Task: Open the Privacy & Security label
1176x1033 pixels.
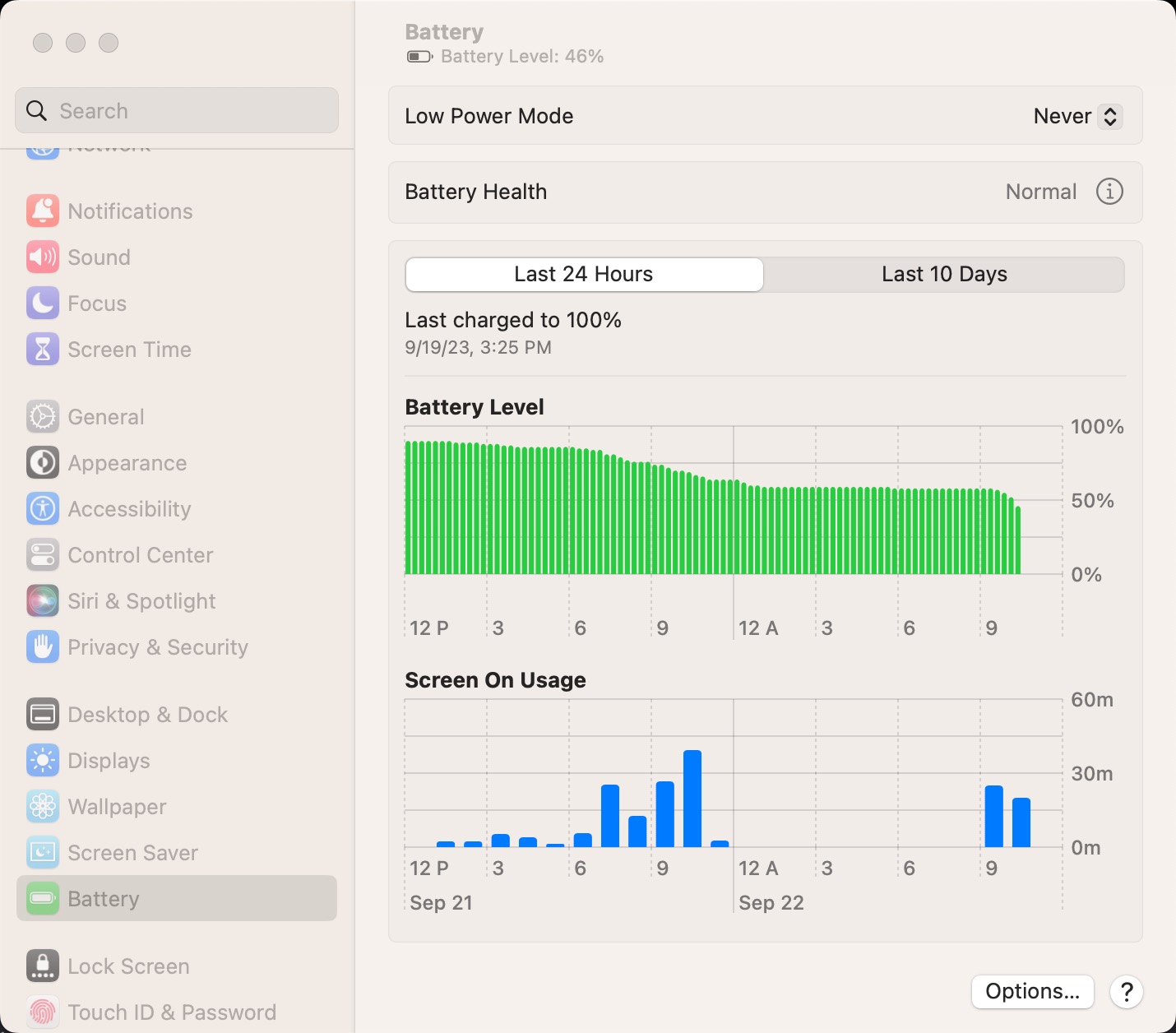Action: 158,647
